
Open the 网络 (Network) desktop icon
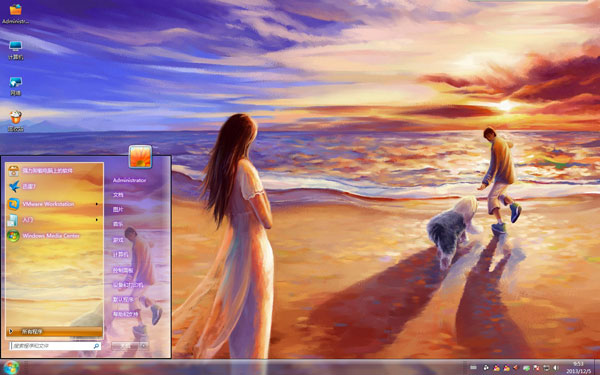tap(15, 86)
